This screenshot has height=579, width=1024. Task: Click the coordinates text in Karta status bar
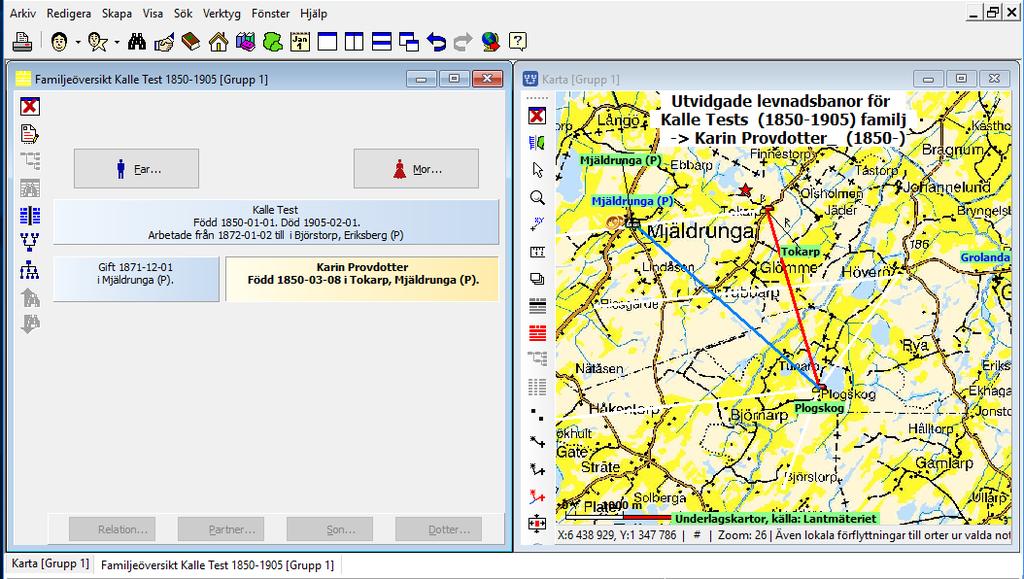[x=617, y=535]
